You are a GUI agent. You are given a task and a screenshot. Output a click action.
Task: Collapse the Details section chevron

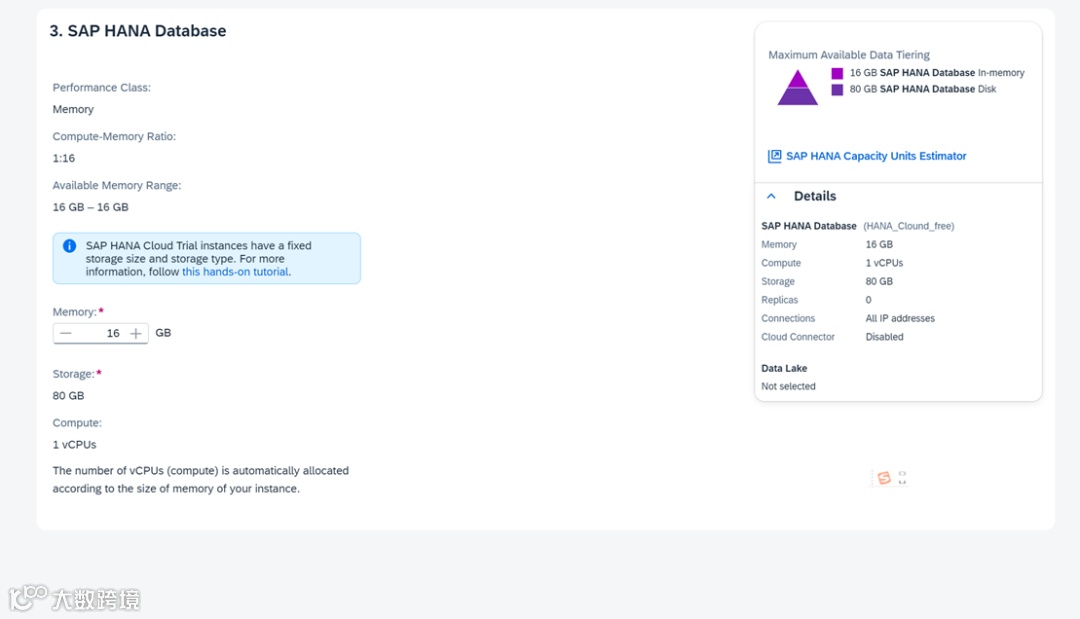pyautogui.click(x=771, y=196)
